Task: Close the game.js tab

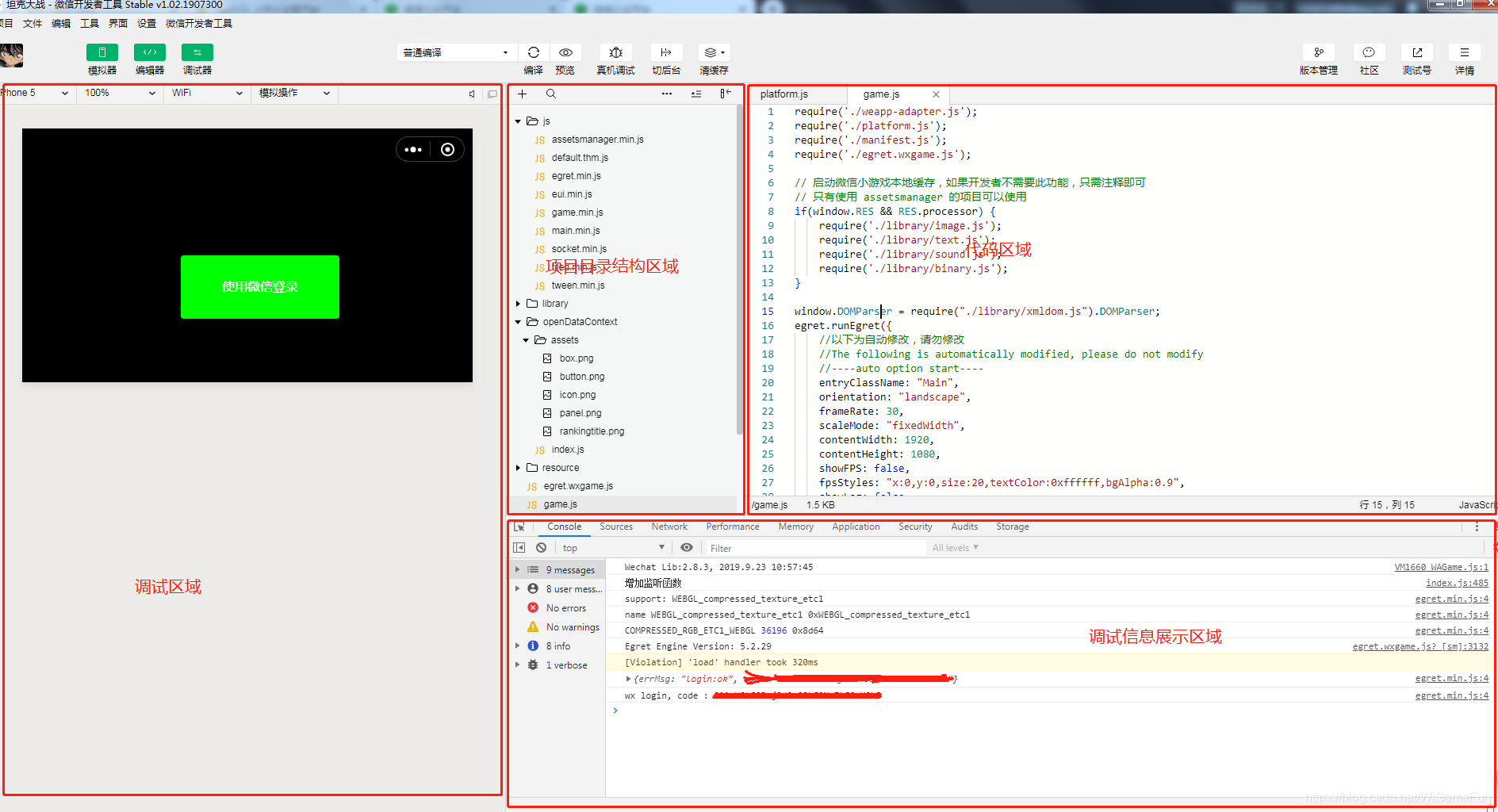Action: (936, 94)
